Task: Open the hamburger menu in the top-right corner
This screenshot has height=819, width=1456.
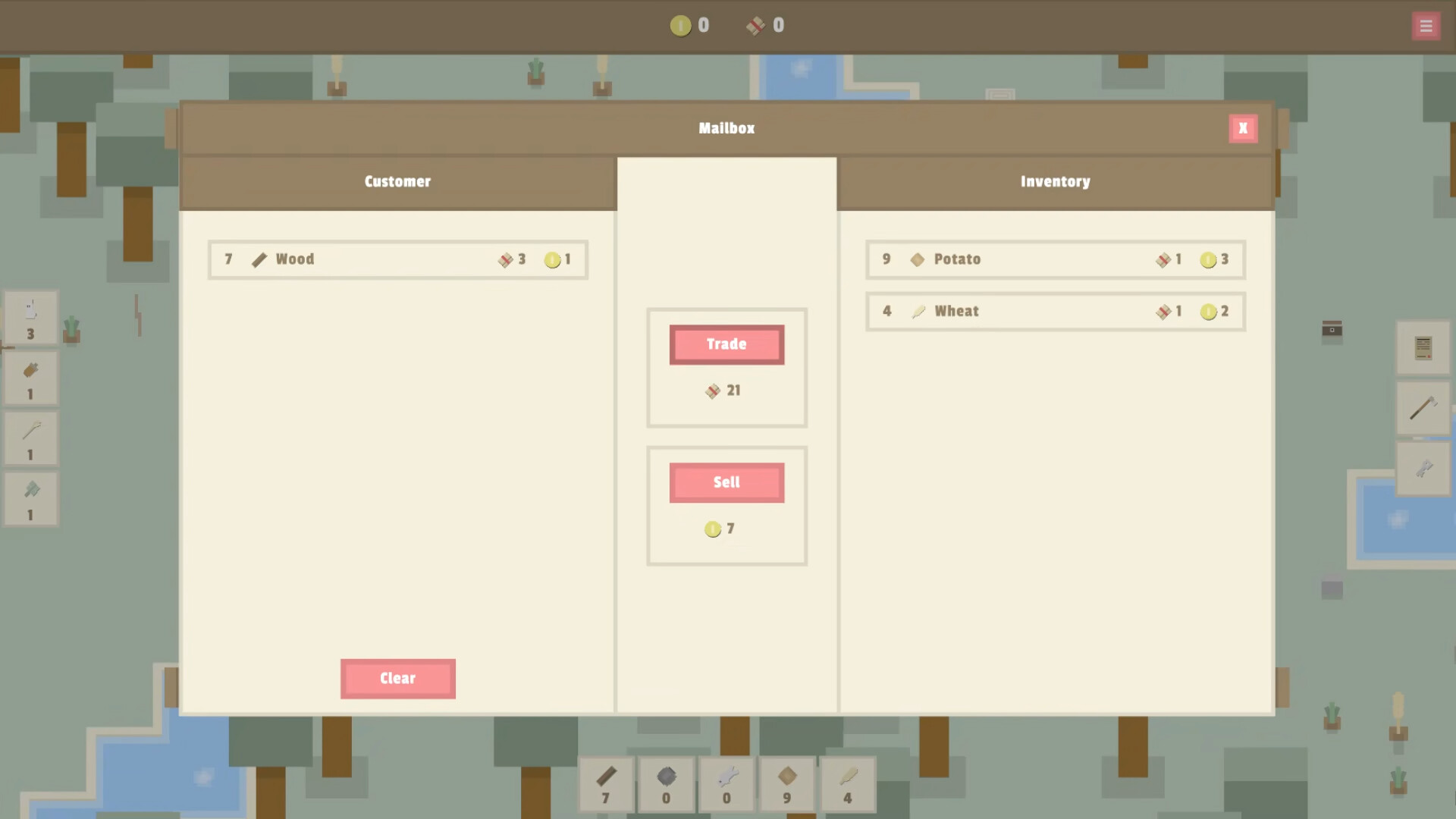Action: [x=1426, y=25]
